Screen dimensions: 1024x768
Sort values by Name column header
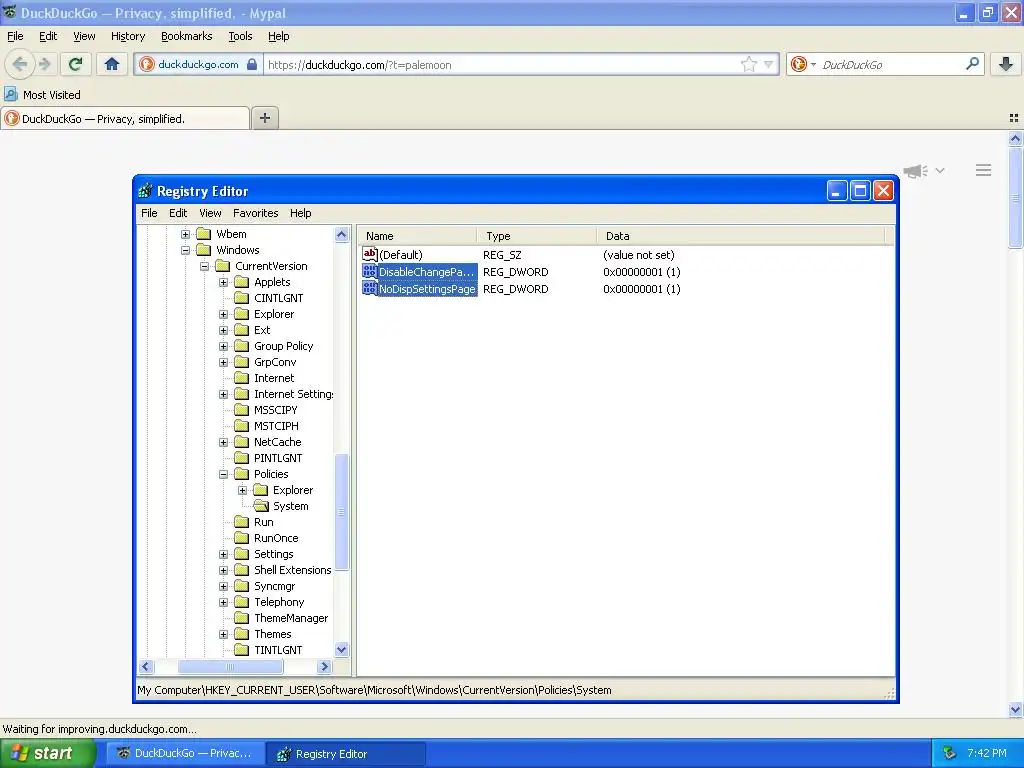pyautogui.click(x=417, y=236)
